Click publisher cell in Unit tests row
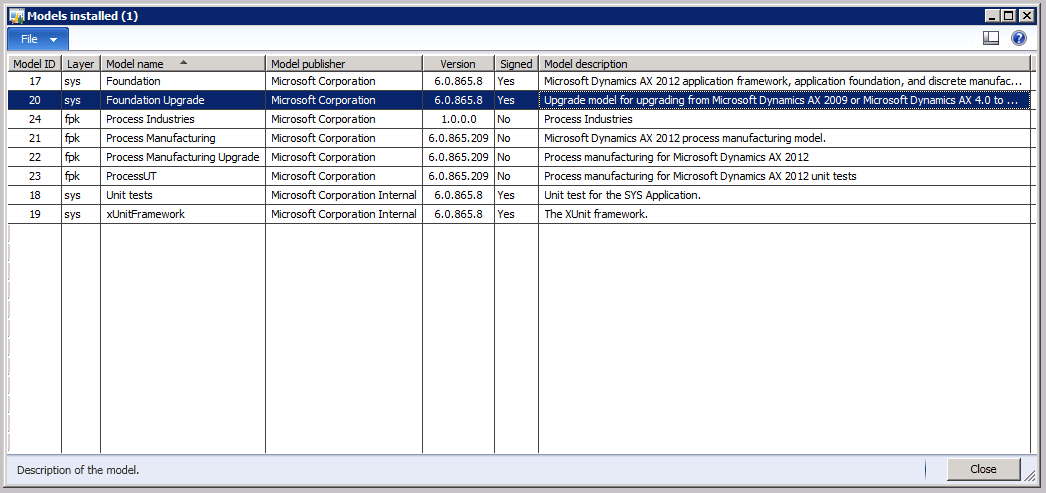 coord(344,195)
